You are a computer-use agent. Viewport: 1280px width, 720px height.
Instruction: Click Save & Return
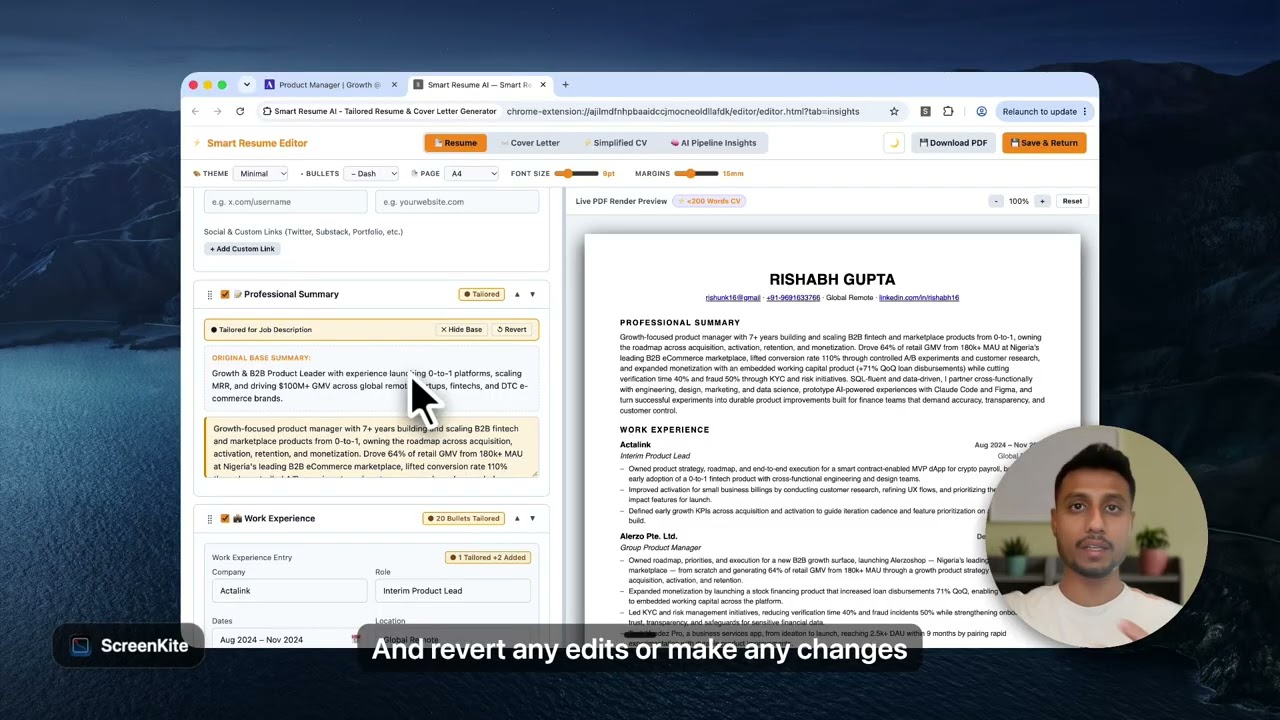[1044, 143]
